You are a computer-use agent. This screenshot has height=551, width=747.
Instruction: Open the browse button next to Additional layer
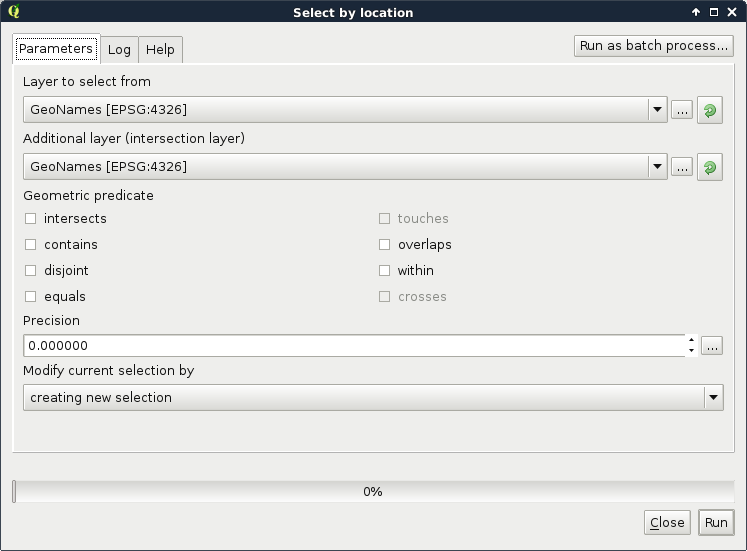point(682,167)
